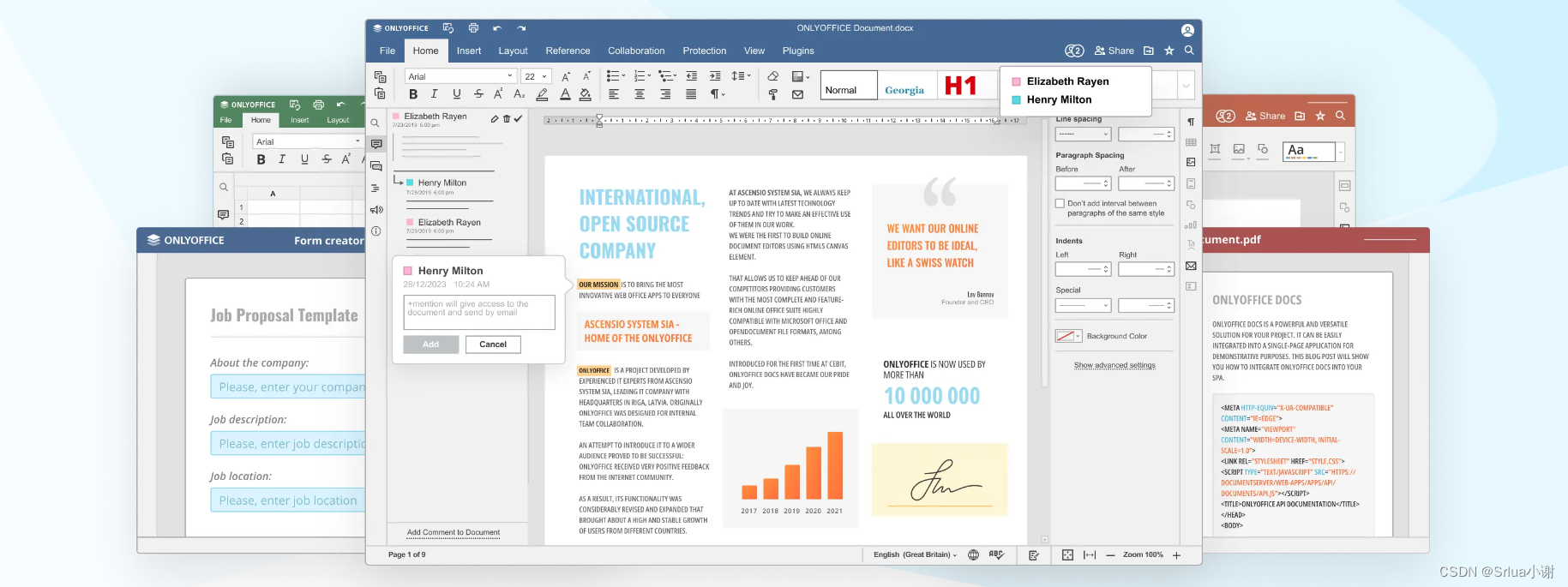Center align text in document editor
1568x587 pixels.
(x=640, y=94)
